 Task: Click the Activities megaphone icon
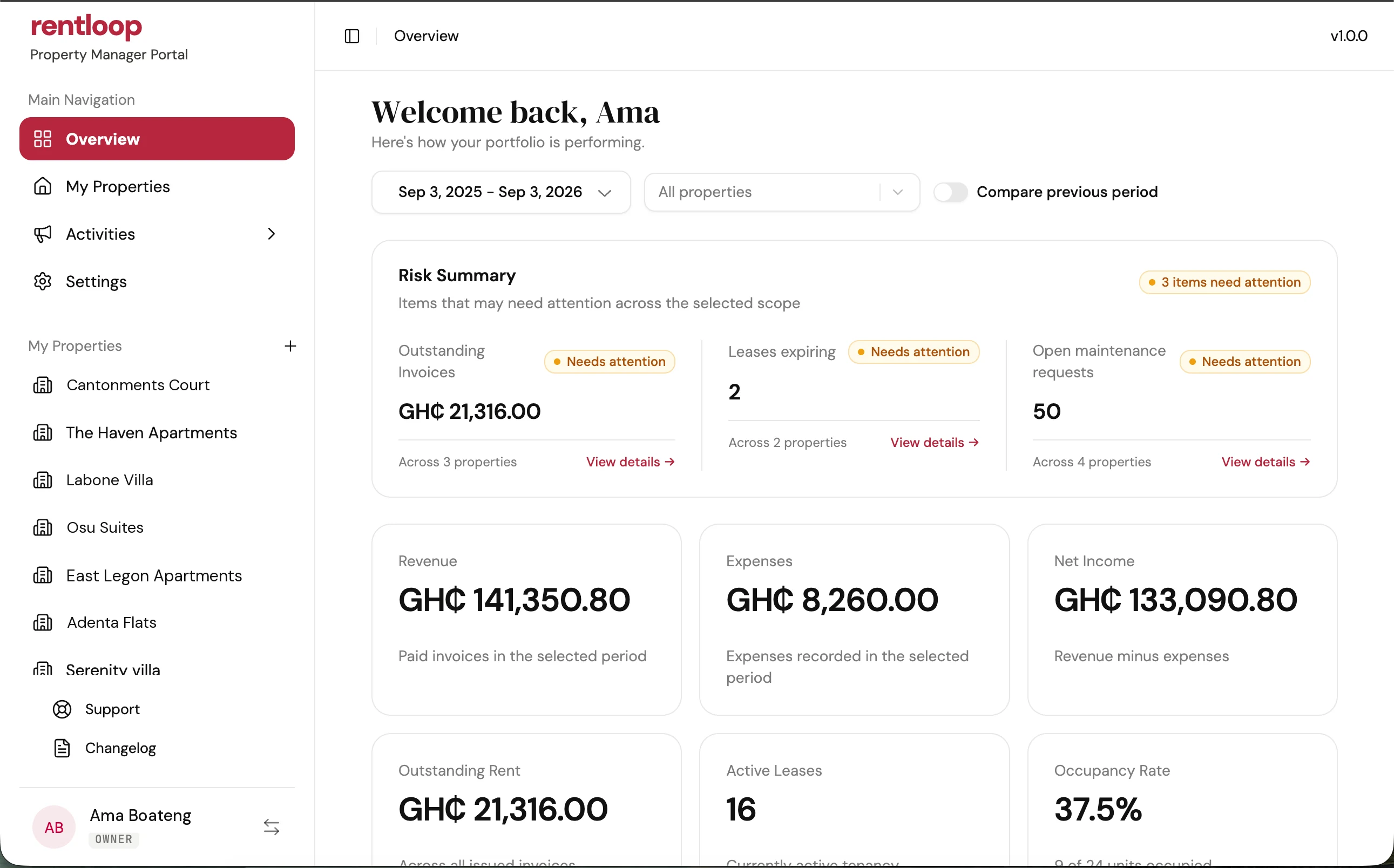(43, 234)
